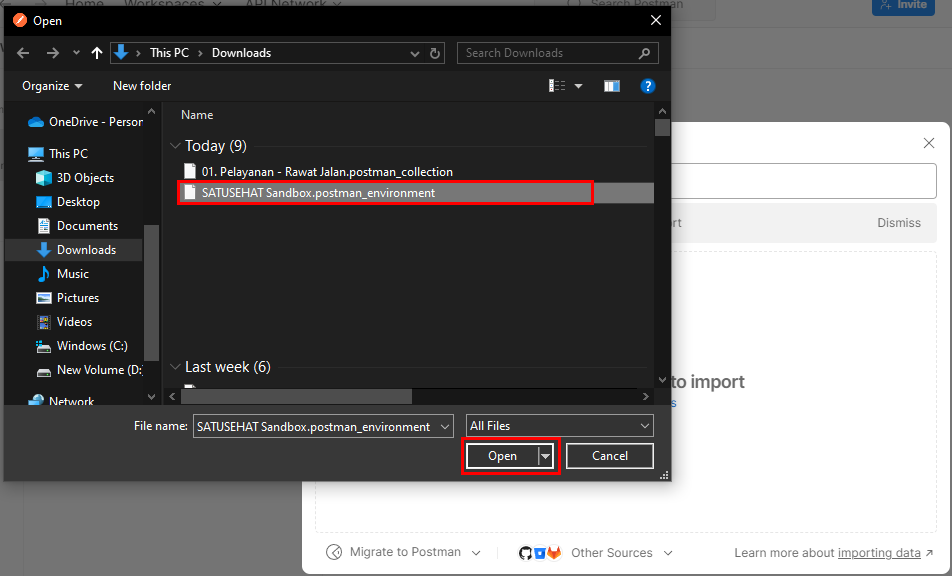952x576 pixels.
Task: Open Windows (C:) drive in sidebar
Action: click(x=82, y=346)
